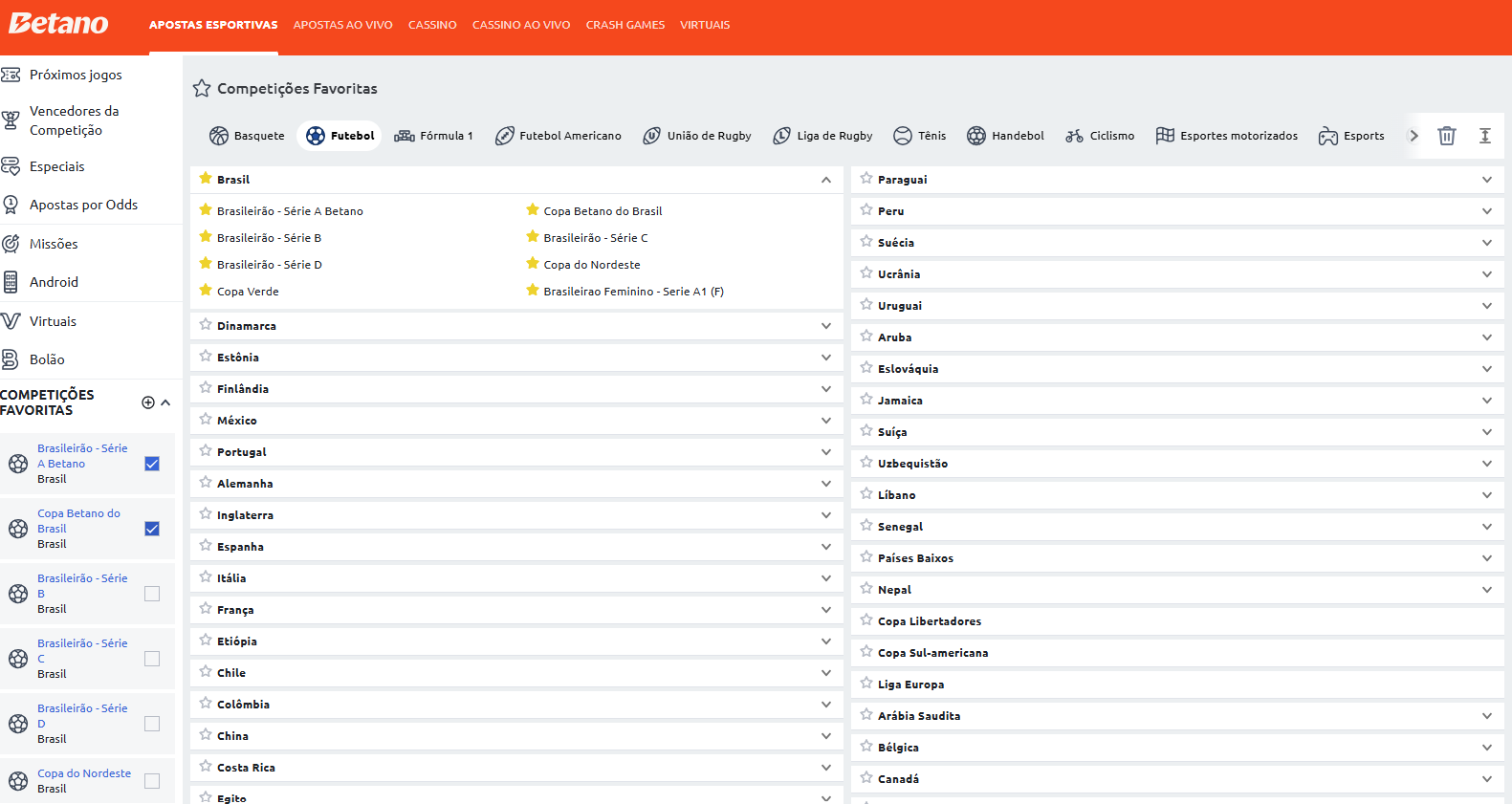Star the Inglaterra competitions
The height and width of the screenshot is (804, 1512).
pos(206,514)
